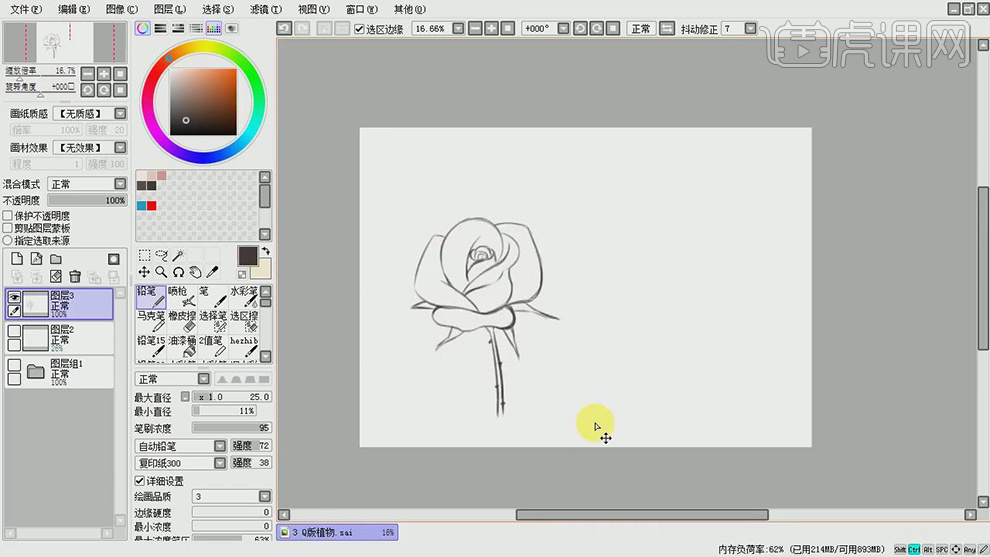Viewport: 990px width, 557px height.
Task: Click the dark foreground color swatch
Action: coord(247,256)
